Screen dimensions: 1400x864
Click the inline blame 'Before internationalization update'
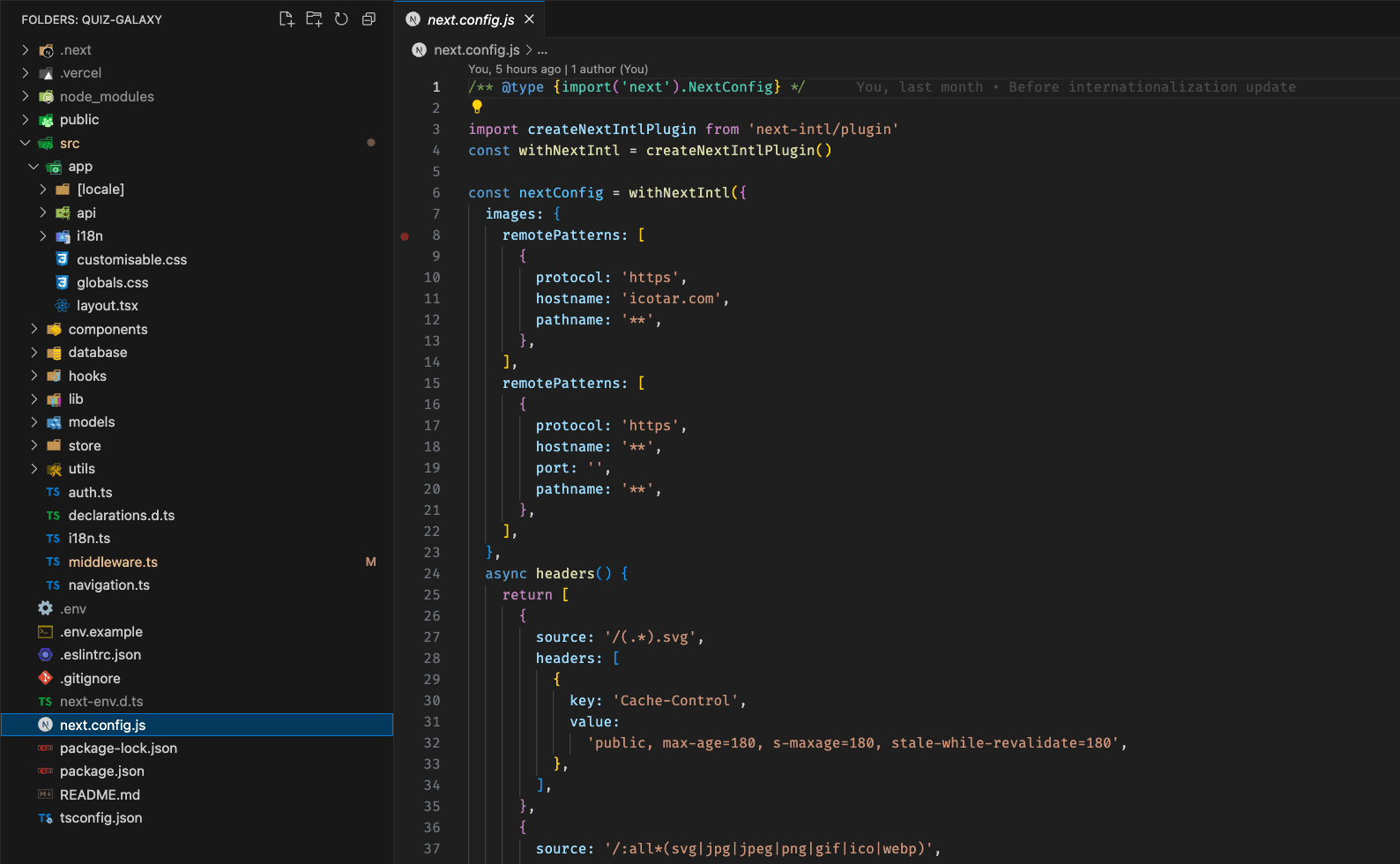pos(1152,87)
